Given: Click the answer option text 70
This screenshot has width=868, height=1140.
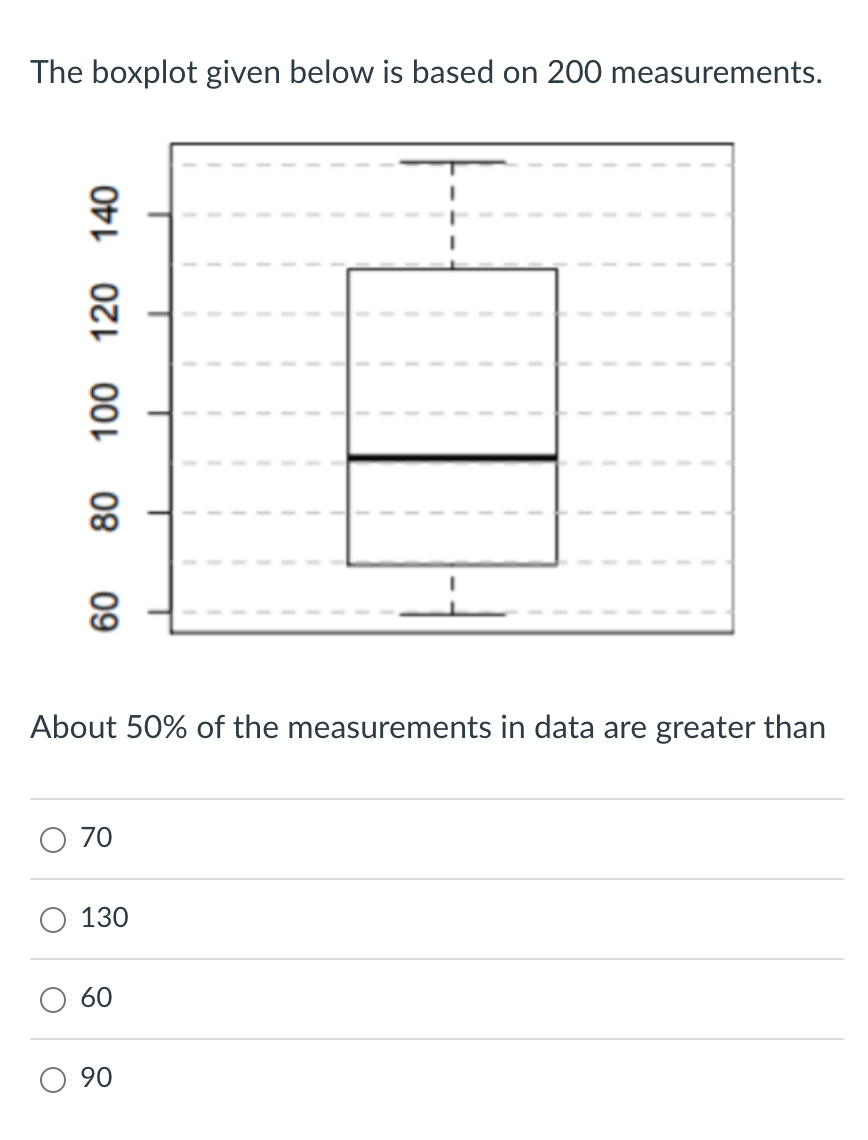Looking at the screenshot, I should pyautogui.click(x=96, y=838).
